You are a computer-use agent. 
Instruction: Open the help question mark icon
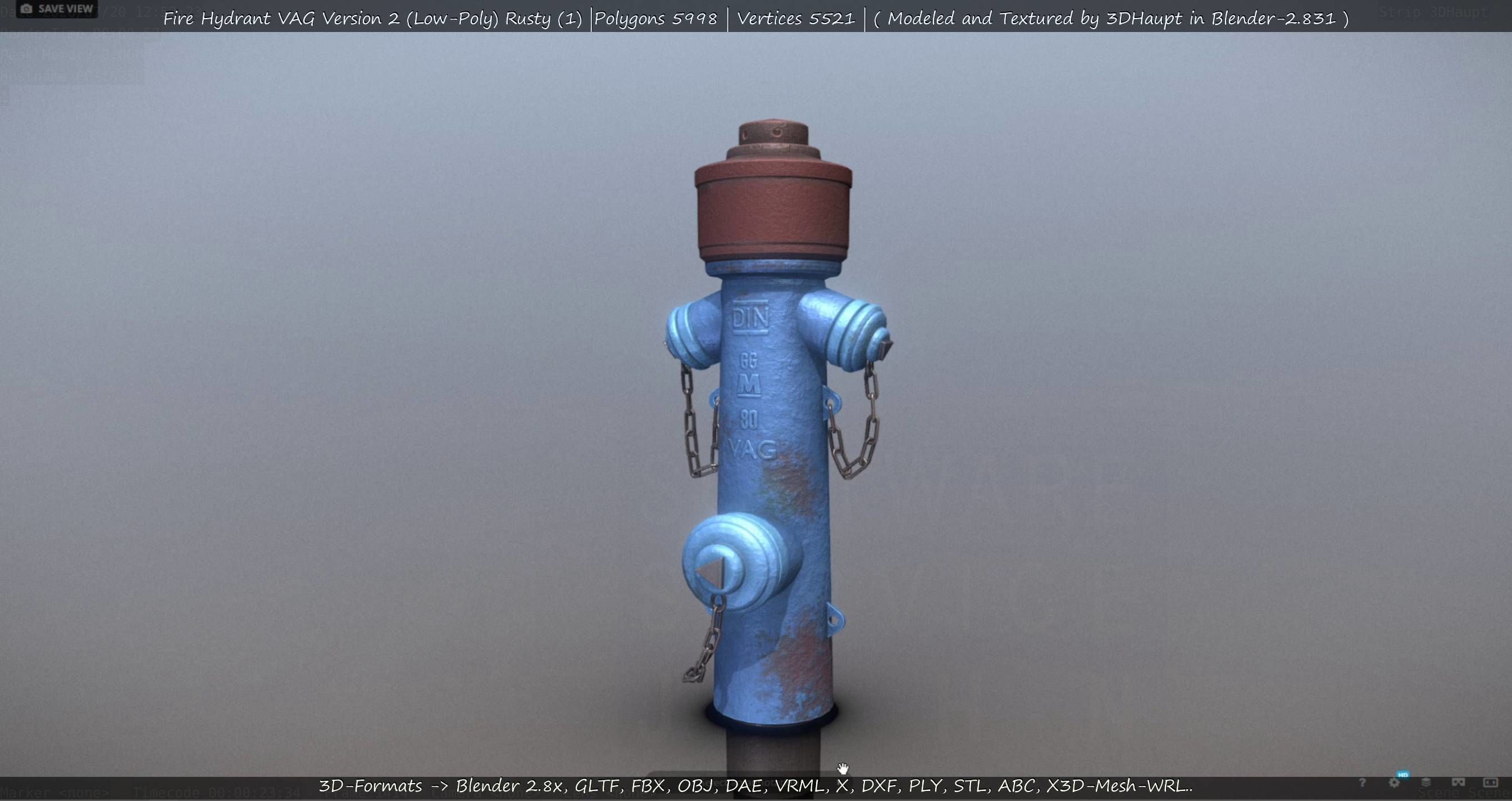(1361, 782)
